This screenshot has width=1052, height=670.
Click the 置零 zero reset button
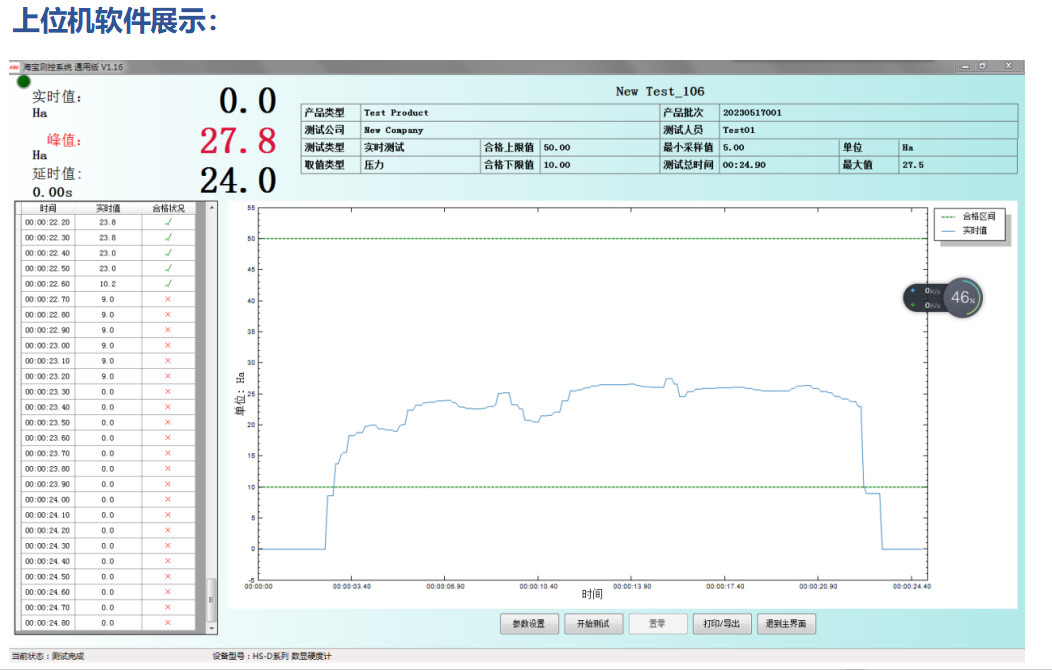tap(657, 623)
